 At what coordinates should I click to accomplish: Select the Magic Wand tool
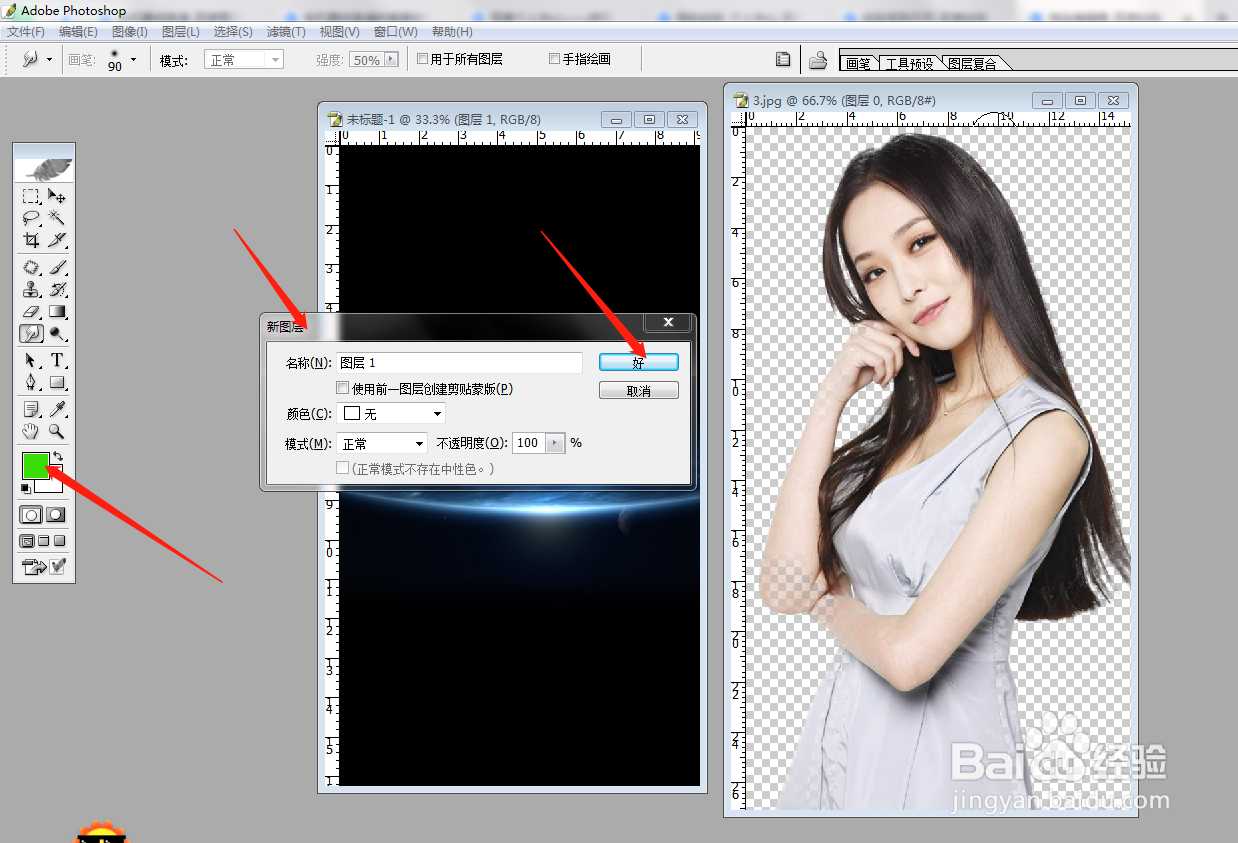coord(57,217)
